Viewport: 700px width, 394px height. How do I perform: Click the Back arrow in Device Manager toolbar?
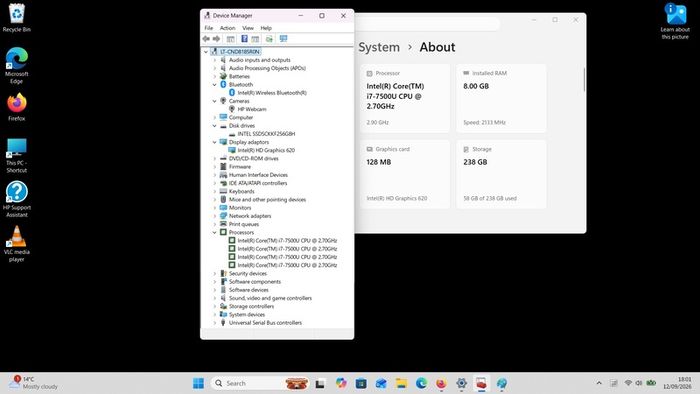[206, 39]
